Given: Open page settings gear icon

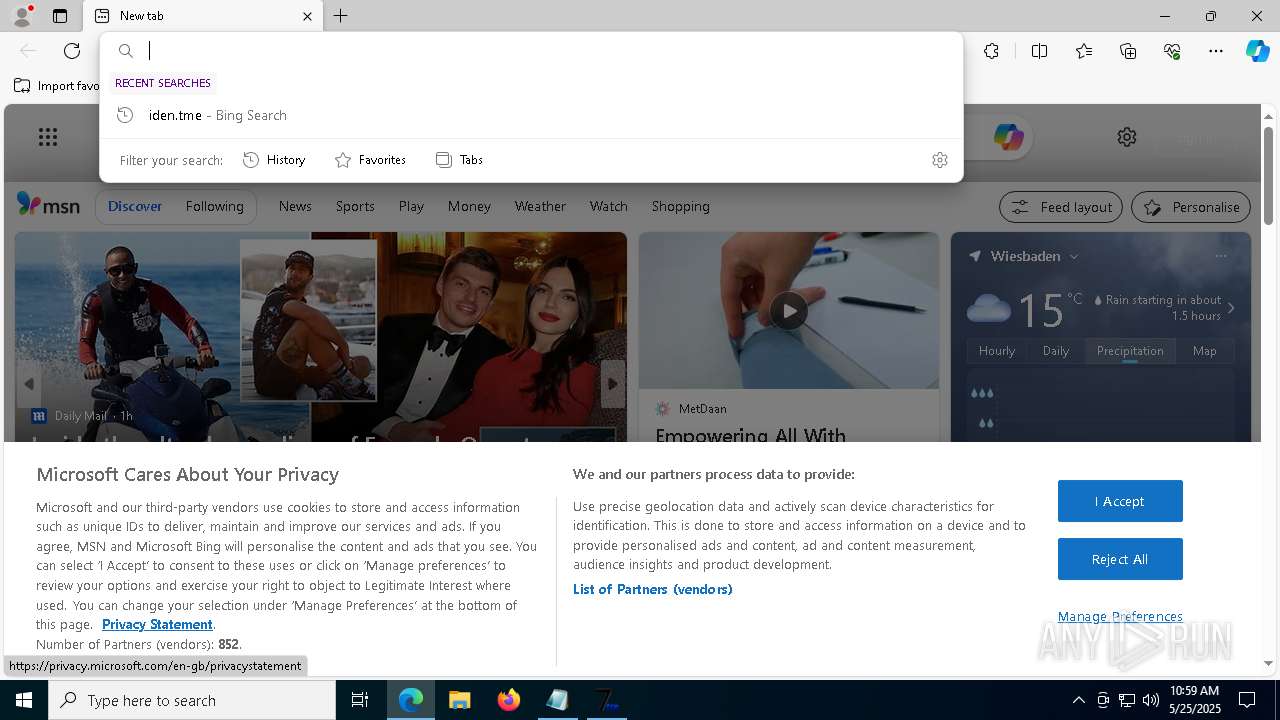Looking at the screenshot, I should point(1127,137).
